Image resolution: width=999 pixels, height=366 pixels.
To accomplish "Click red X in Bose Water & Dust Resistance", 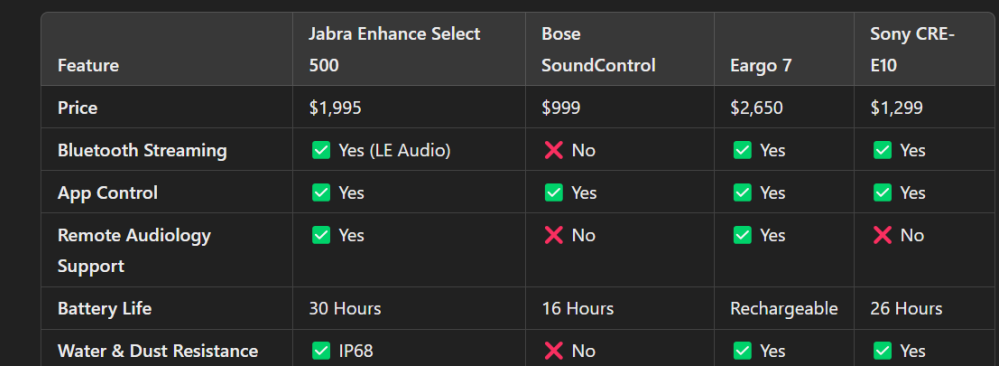I will [x=554, y=351].
